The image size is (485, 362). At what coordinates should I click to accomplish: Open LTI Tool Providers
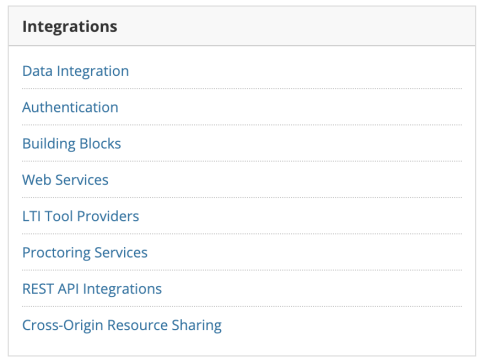pyautogui.click(x=80, y=216)
